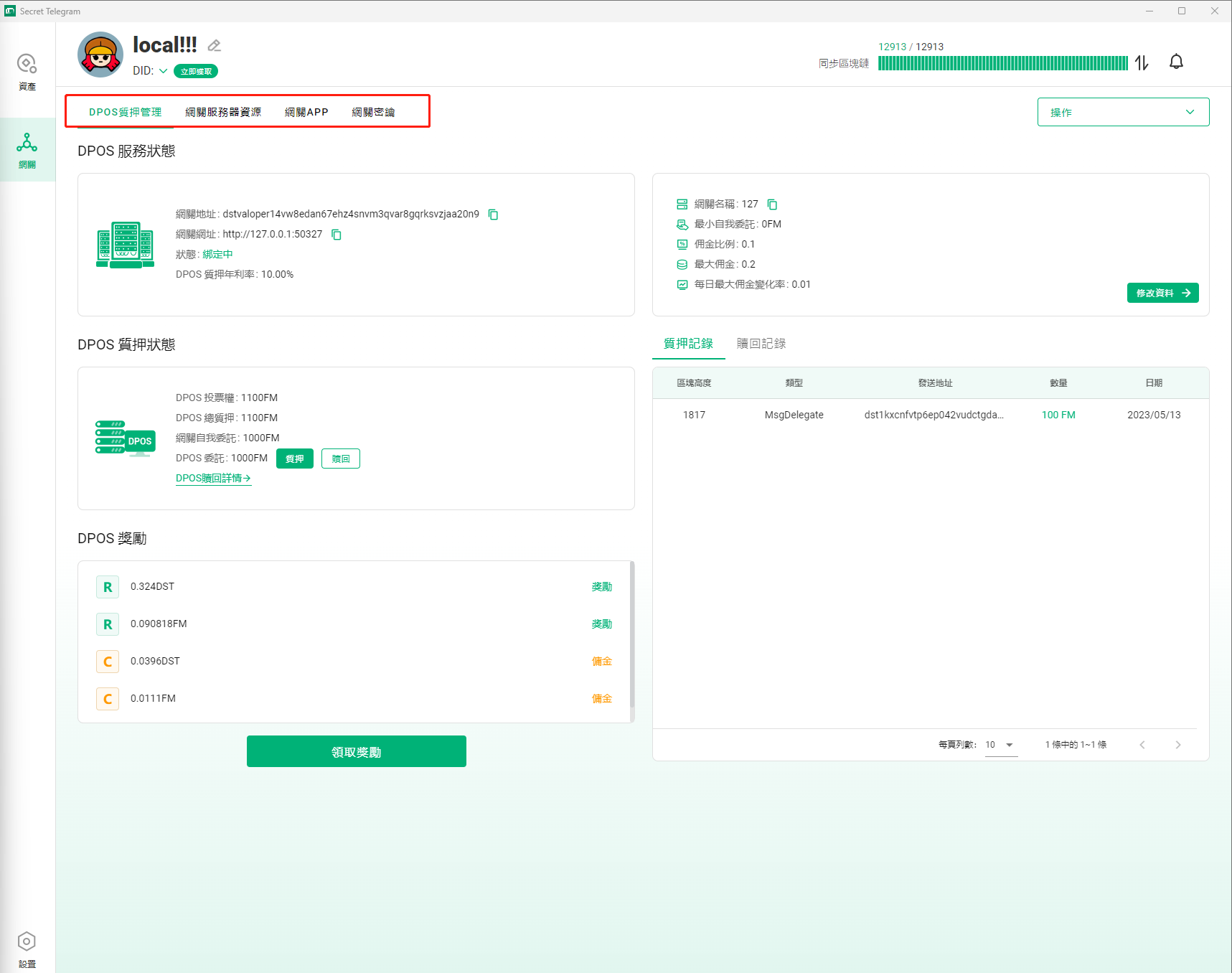
Task: Click the block sync progress bar
Action: point(1003,63)
